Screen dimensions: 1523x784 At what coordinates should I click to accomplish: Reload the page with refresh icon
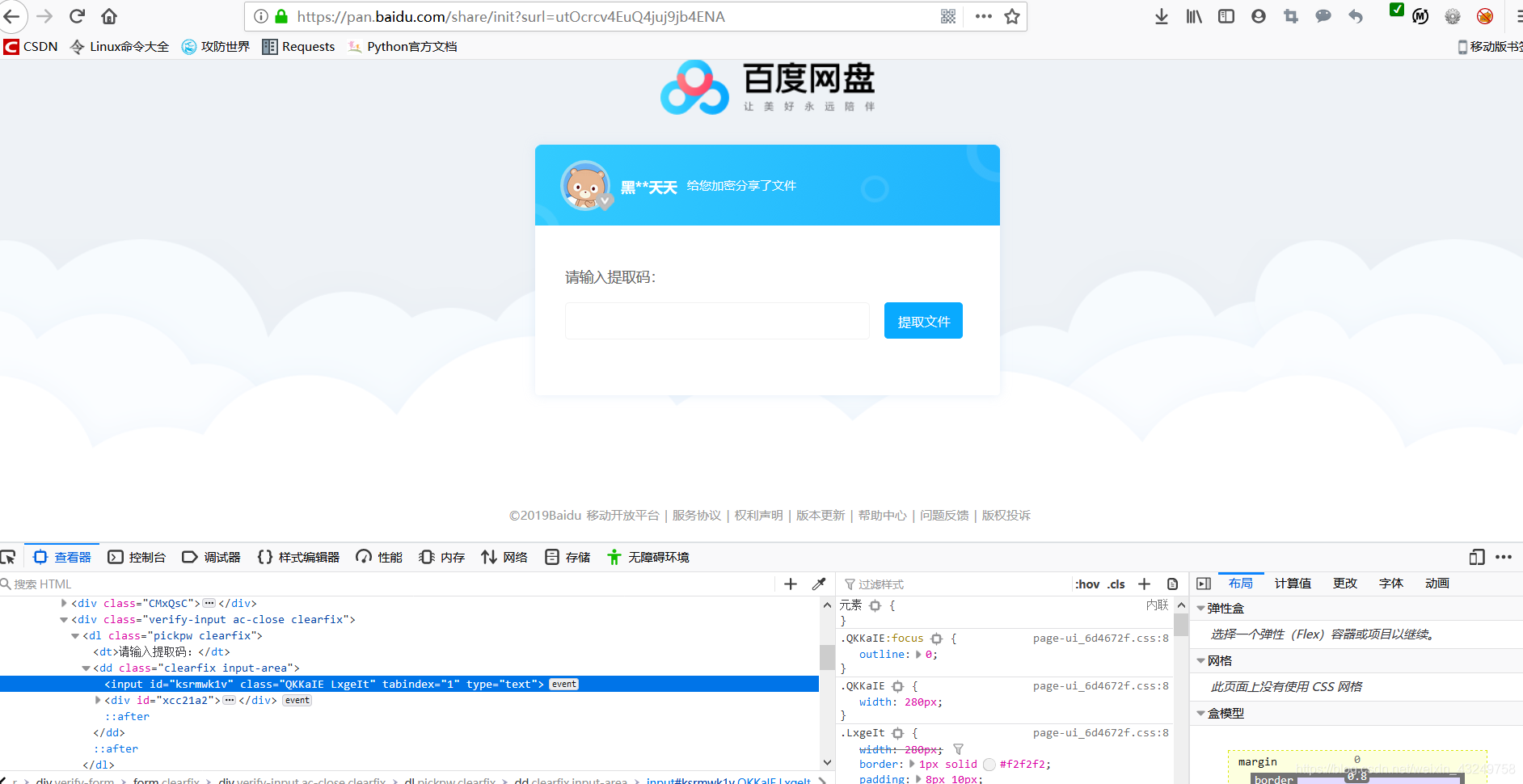[78, 16]
